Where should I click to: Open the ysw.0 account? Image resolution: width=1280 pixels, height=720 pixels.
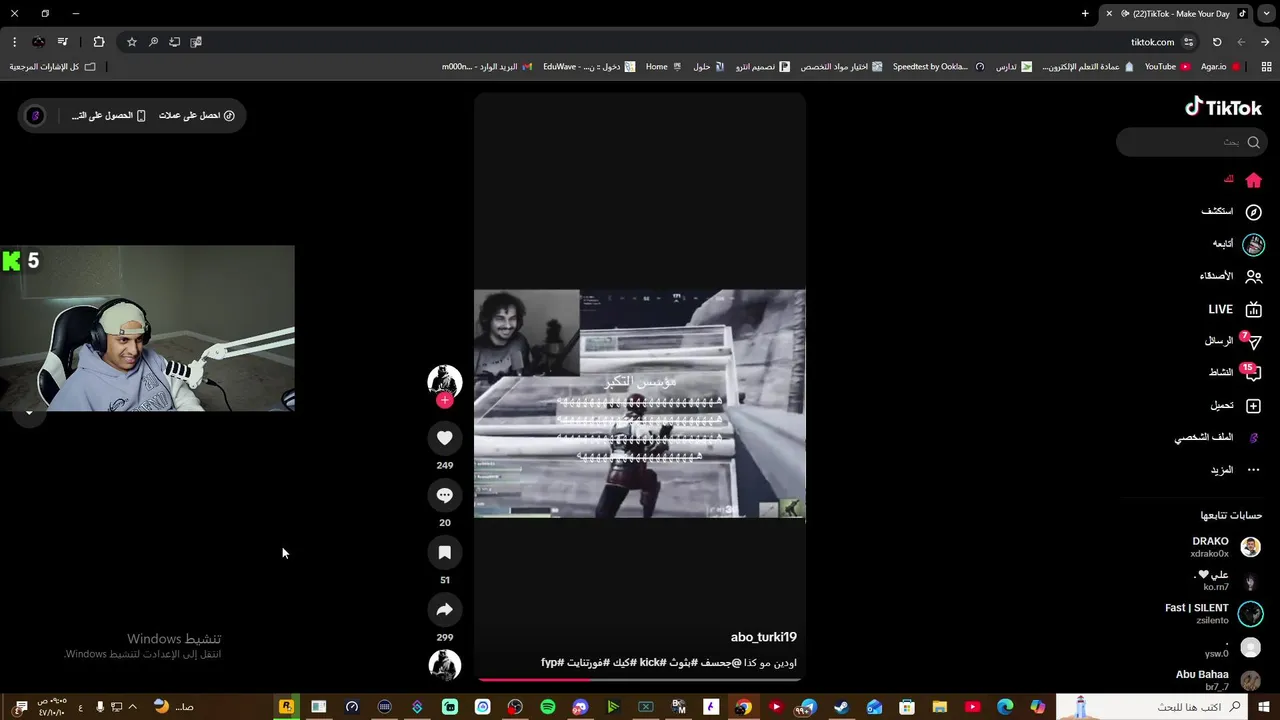tap(1232, 648)
